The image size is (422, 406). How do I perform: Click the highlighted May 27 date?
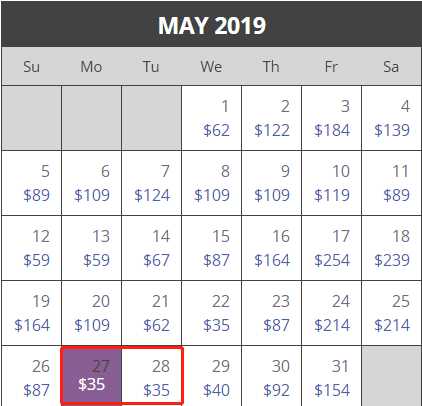click(x=91, y=376)
